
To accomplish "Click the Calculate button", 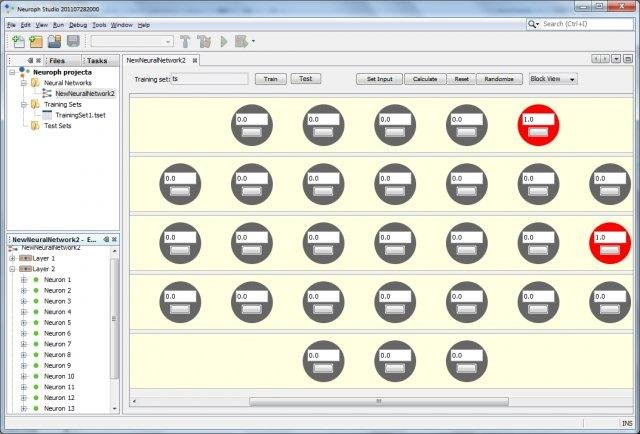I will pyautogui.click(x=425, y=79).
